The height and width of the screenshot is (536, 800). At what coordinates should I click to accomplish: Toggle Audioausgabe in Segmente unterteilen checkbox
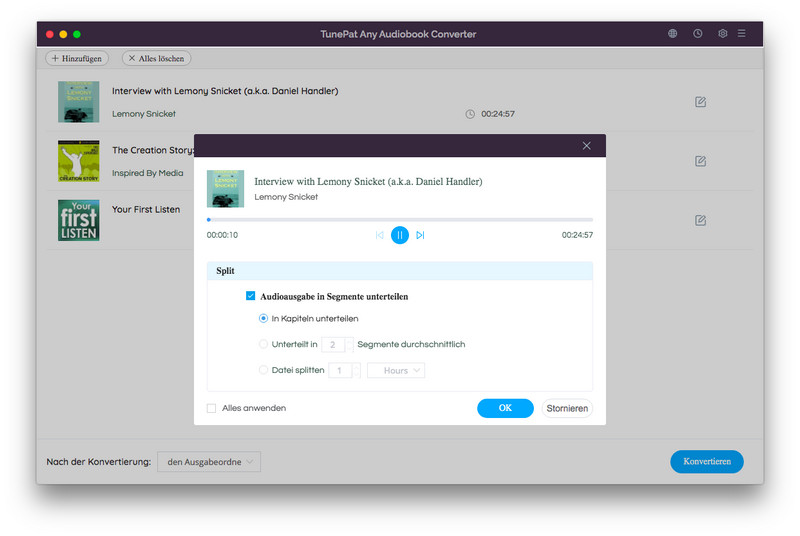(x=251, y=296)
